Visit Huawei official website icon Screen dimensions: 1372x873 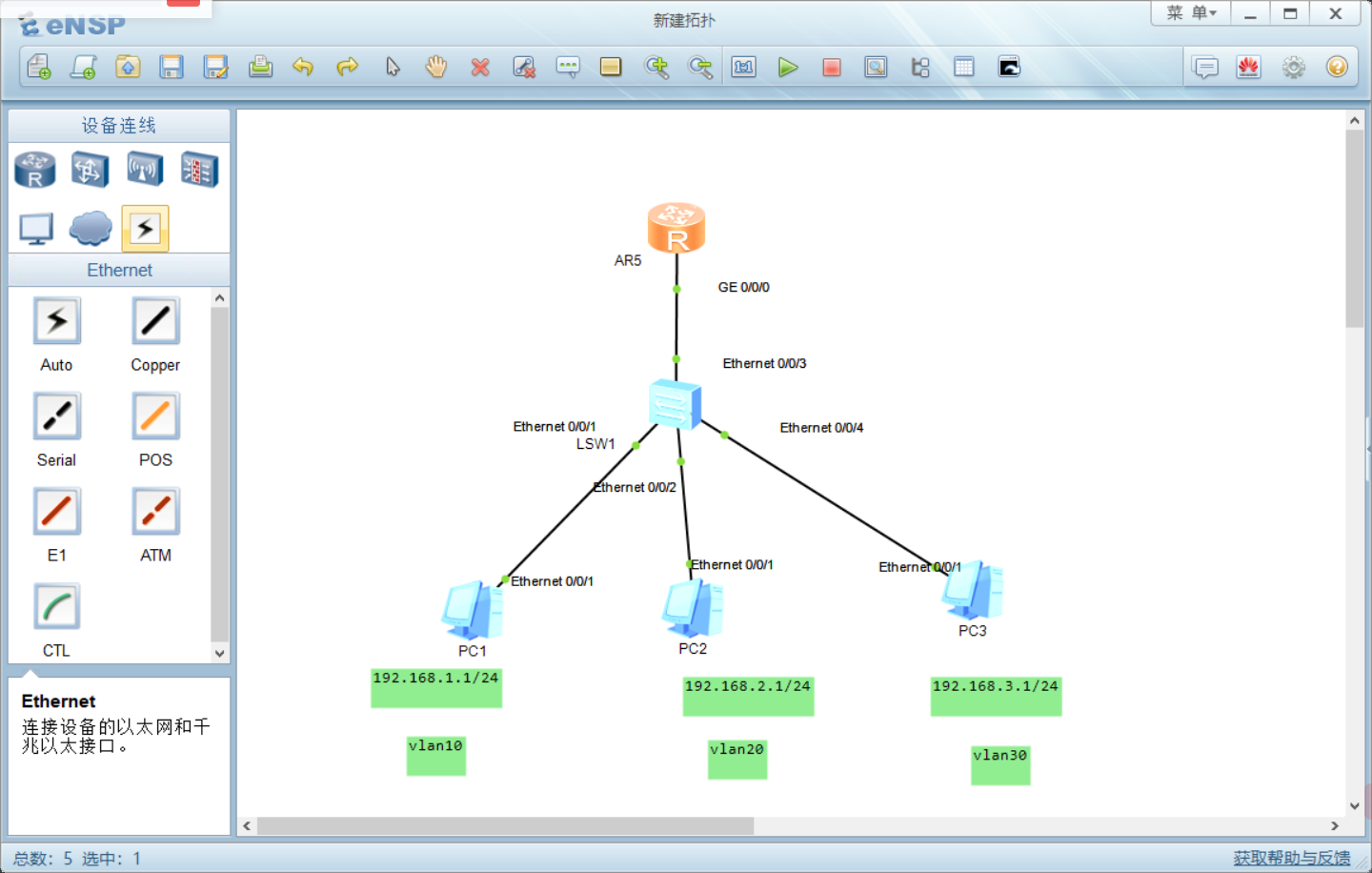(x=1249, y=67)
